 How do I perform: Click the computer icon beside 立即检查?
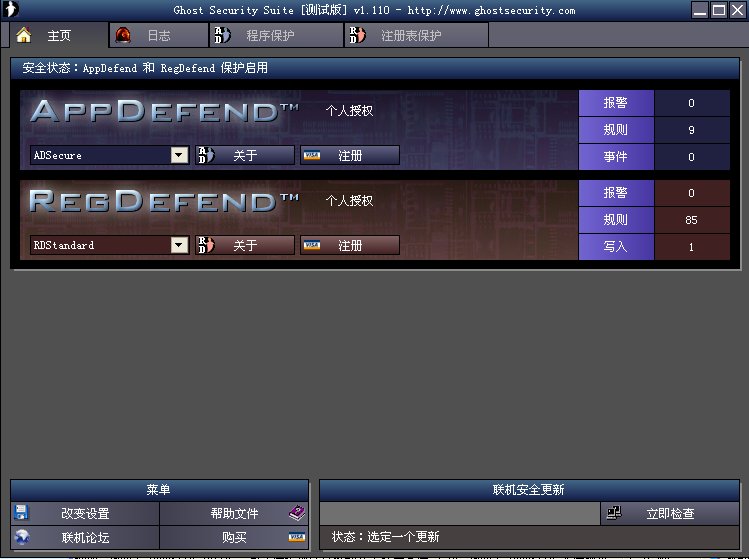point(614,513)
